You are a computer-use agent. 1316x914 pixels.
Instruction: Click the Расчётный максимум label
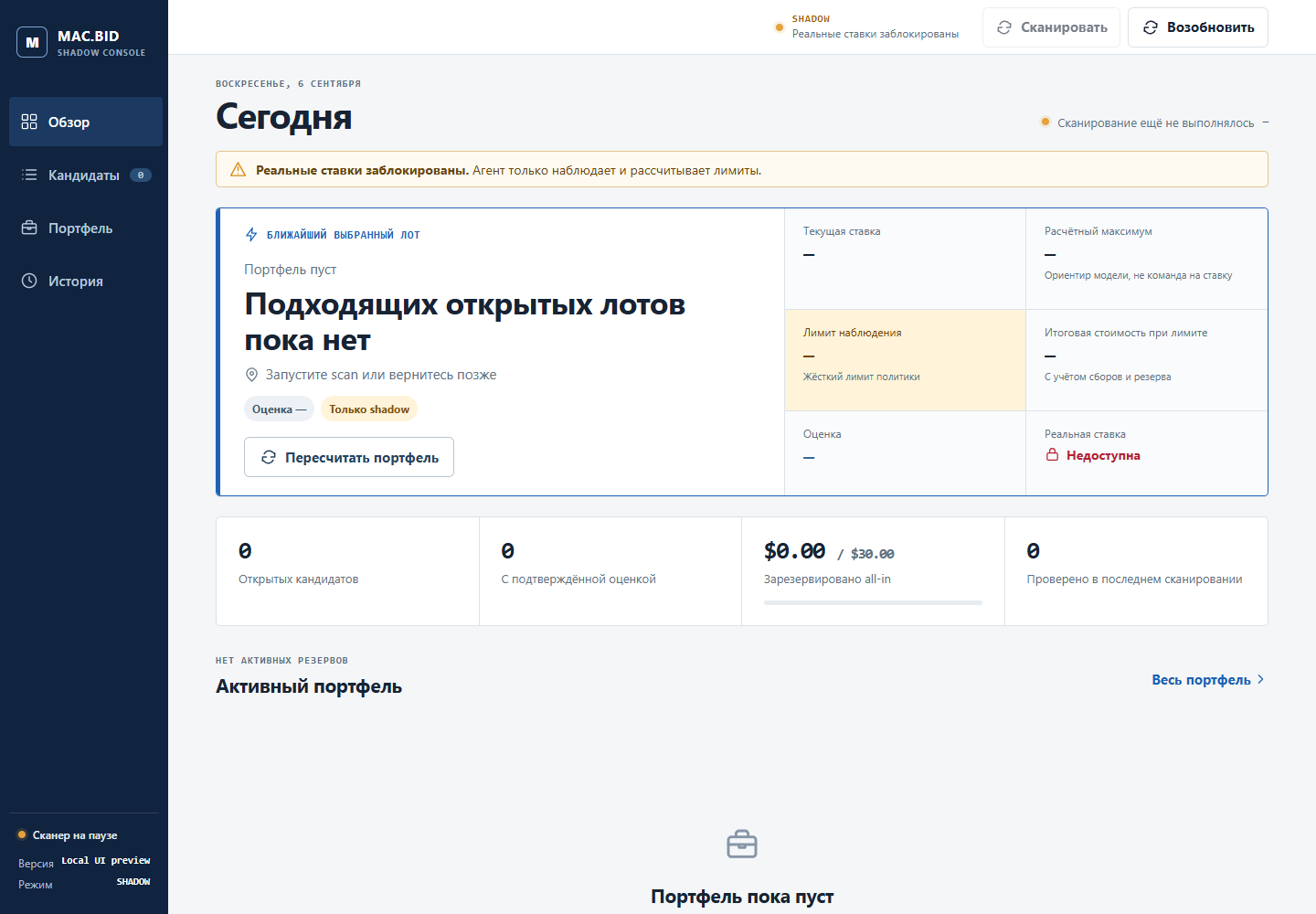[1098, 231]
